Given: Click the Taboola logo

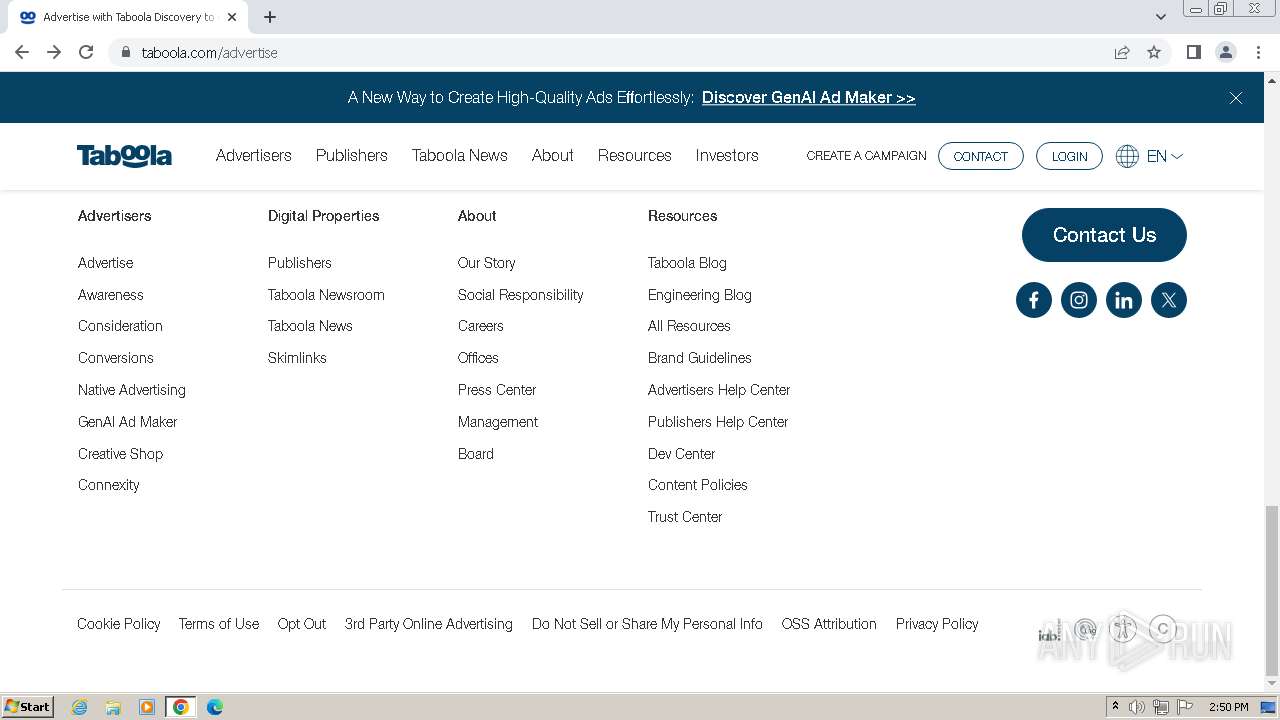Looking at the screenshot, I should [124, 156].
